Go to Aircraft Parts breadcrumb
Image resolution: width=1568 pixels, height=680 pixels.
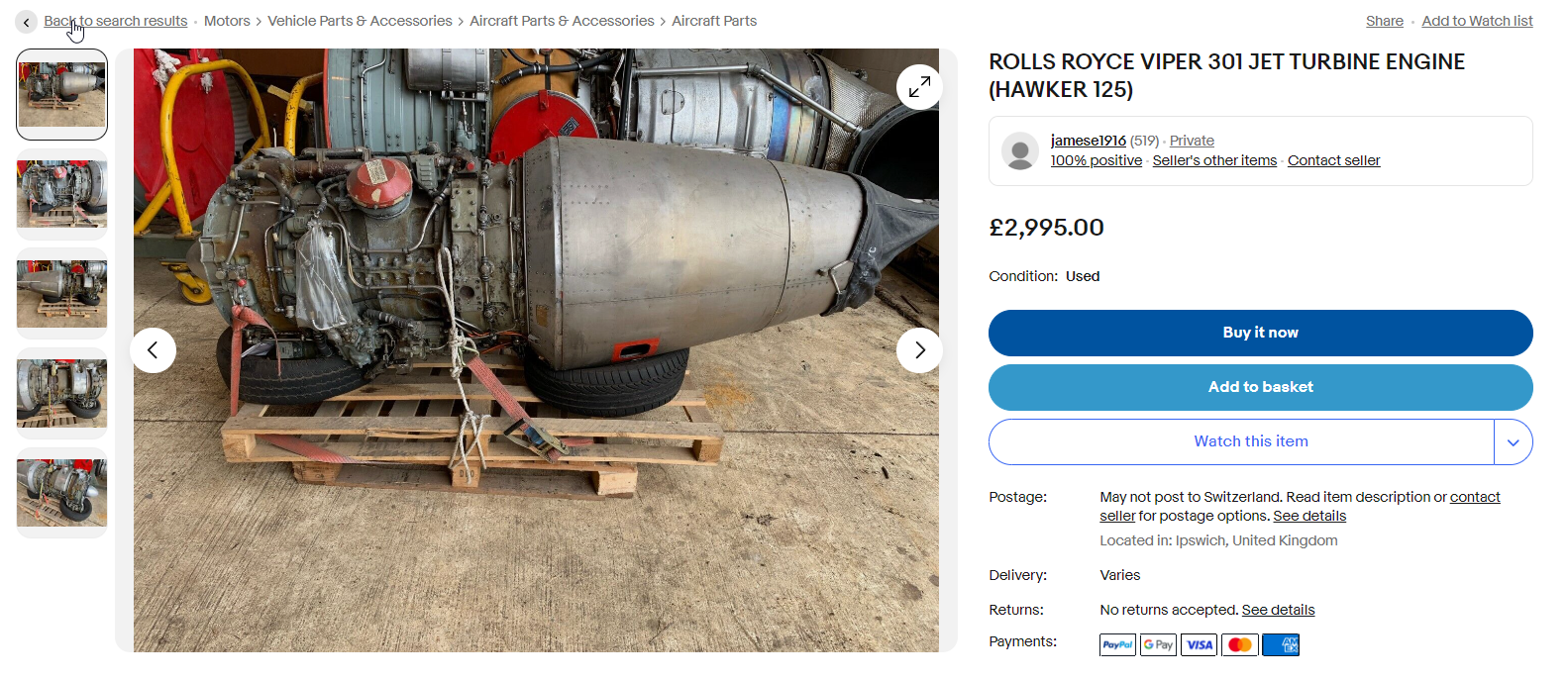tap(713, 21)
